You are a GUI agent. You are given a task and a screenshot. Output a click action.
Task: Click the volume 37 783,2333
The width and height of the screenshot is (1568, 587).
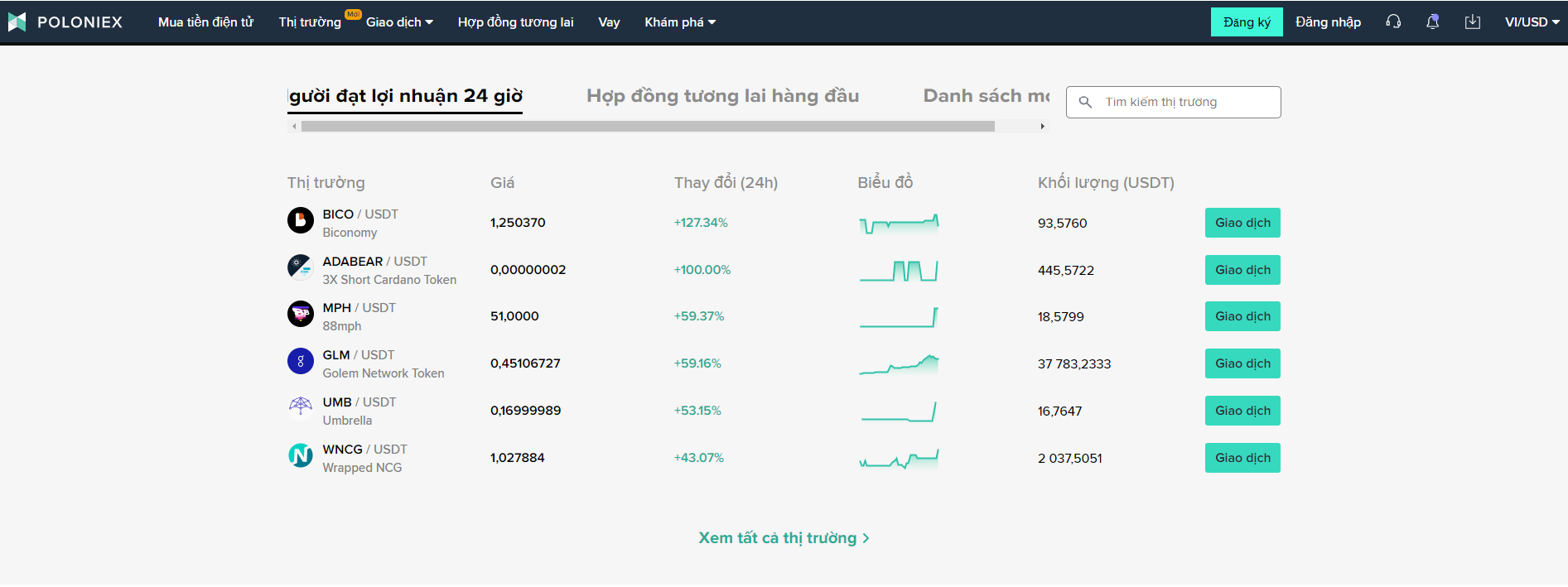[1074, 364]
